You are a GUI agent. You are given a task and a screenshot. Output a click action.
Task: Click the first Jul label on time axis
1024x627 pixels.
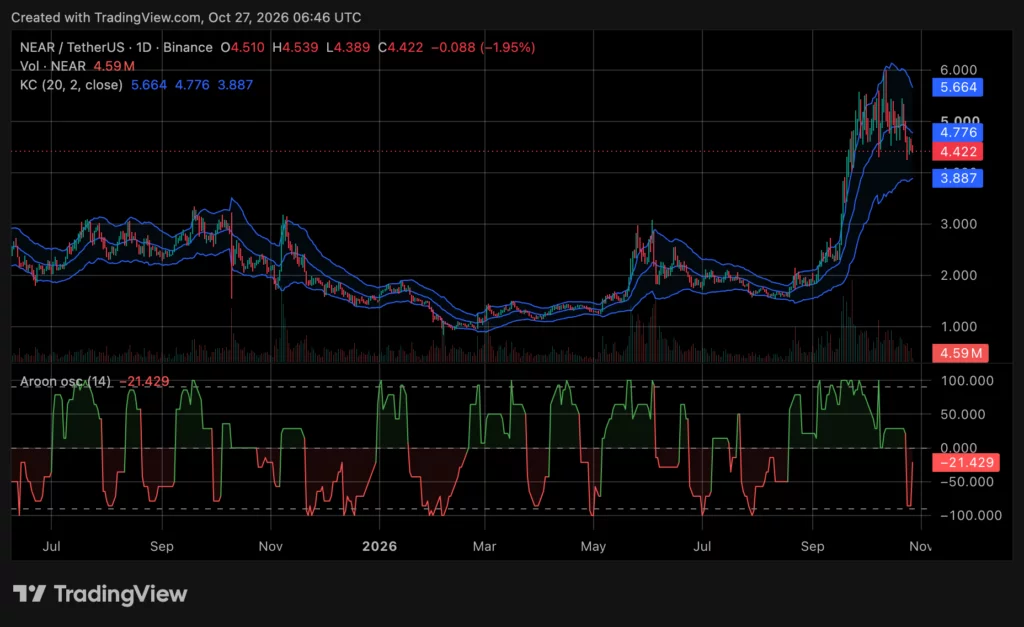[52, 546]
